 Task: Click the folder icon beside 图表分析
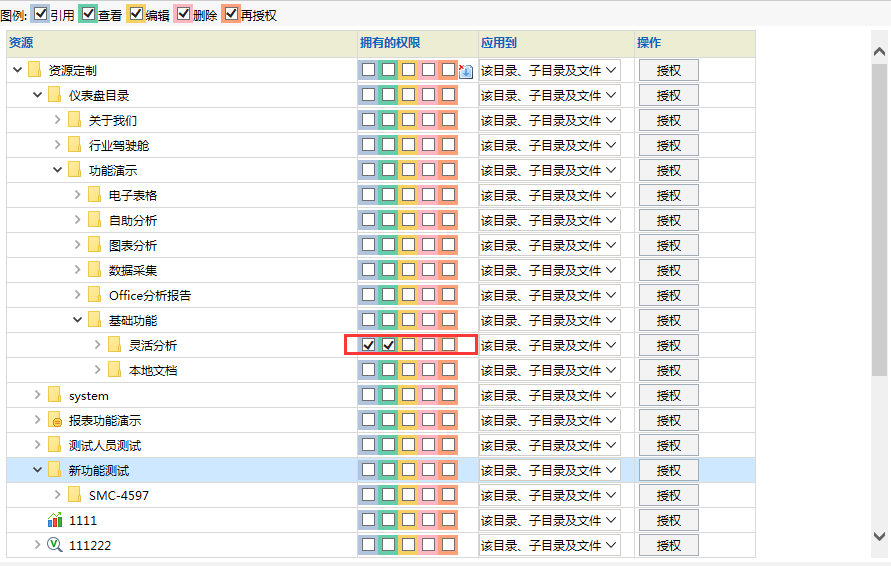[94, 245]
